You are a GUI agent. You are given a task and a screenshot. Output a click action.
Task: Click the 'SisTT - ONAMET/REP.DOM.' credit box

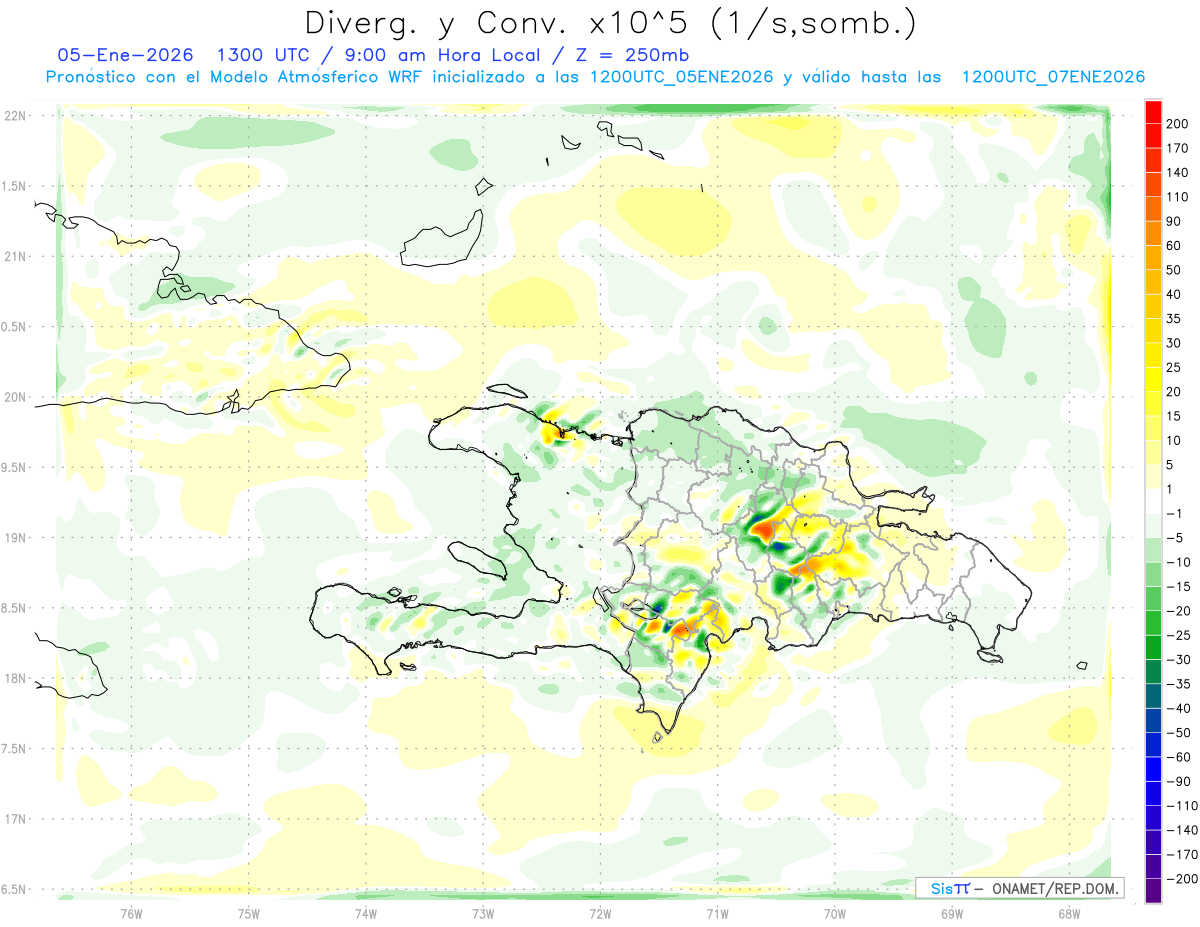tap(1020, 888)
